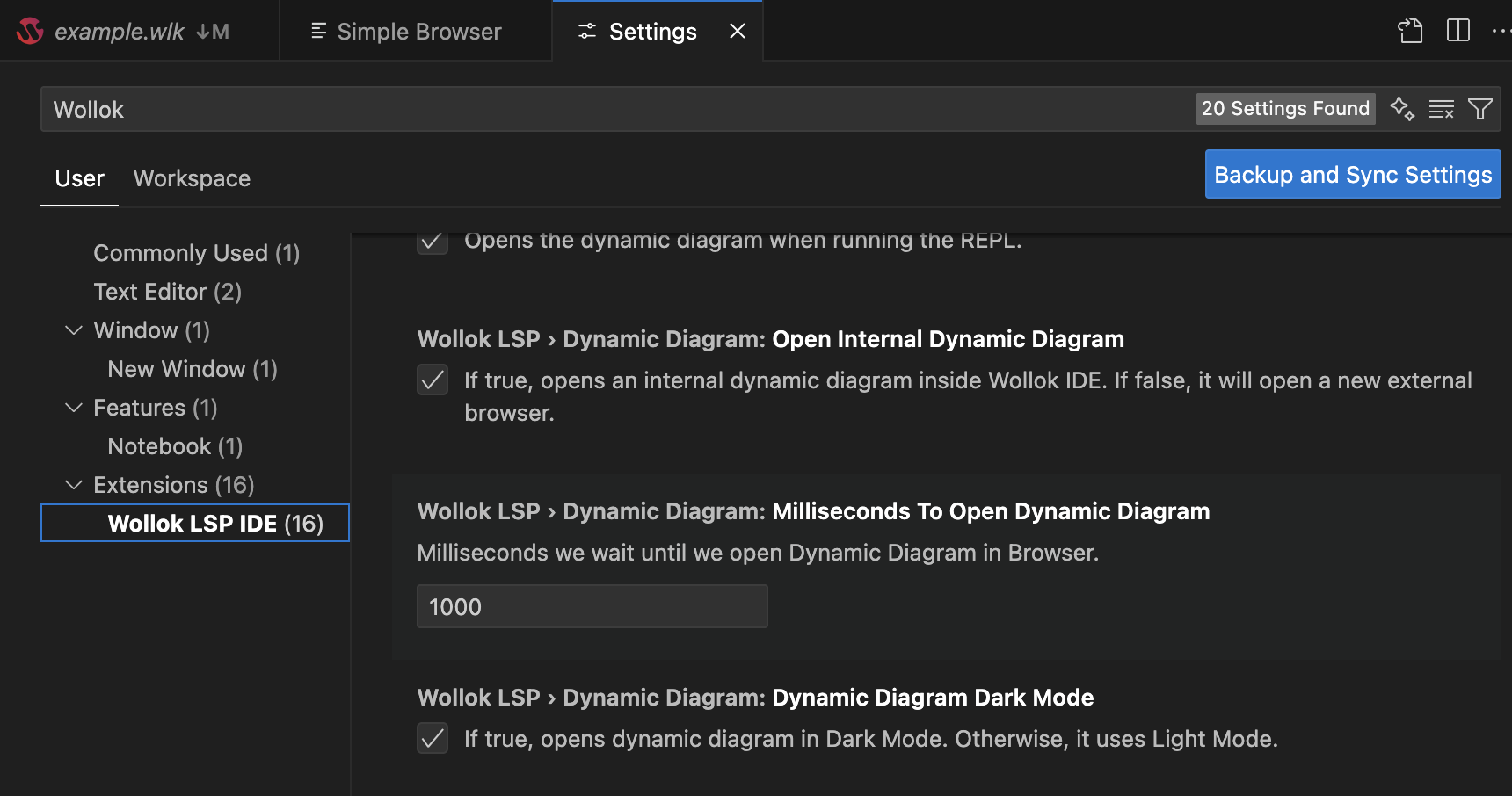1512x796 pixels.
Task: Click Backup and Sync Settings button
Action: (x=1352, y=175)
